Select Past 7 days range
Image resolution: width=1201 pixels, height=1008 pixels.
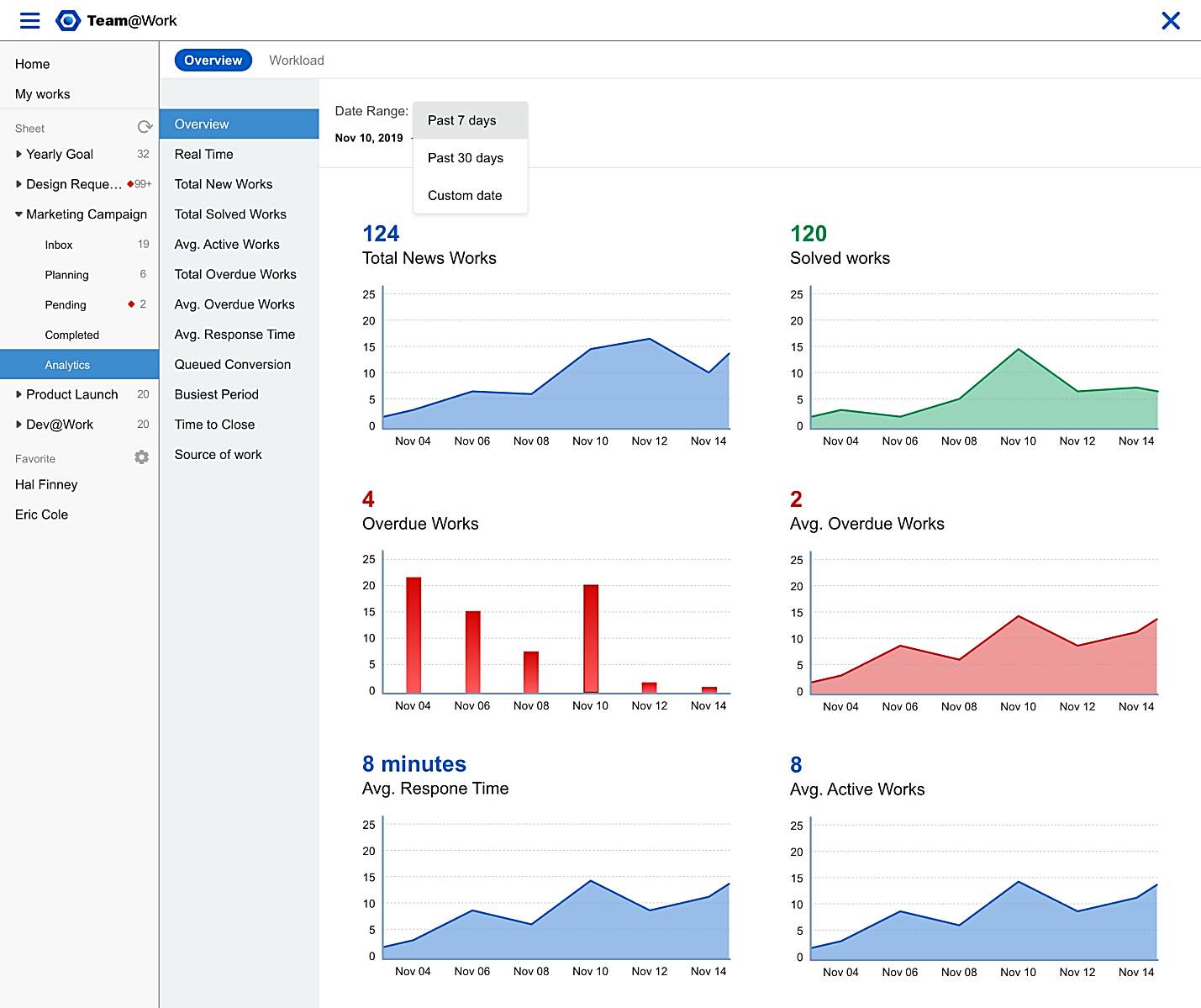click(462, 121)
